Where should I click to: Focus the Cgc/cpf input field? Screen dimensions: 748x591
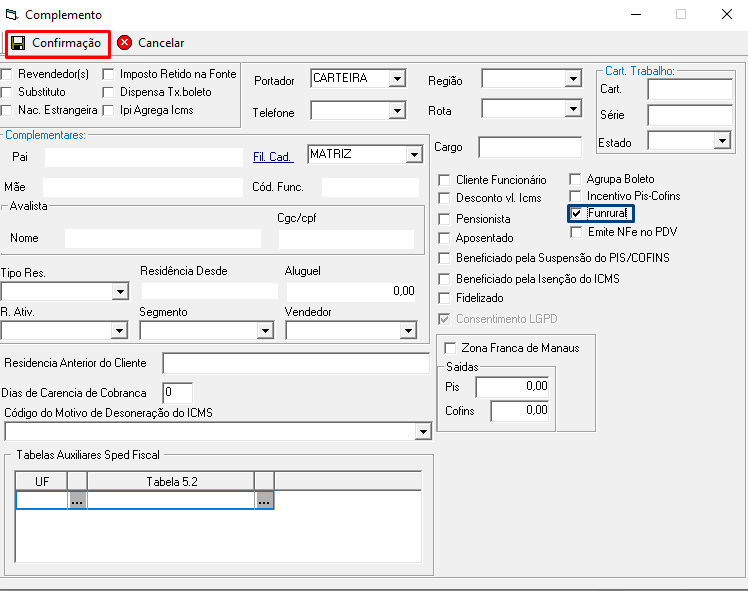point(346,239)
